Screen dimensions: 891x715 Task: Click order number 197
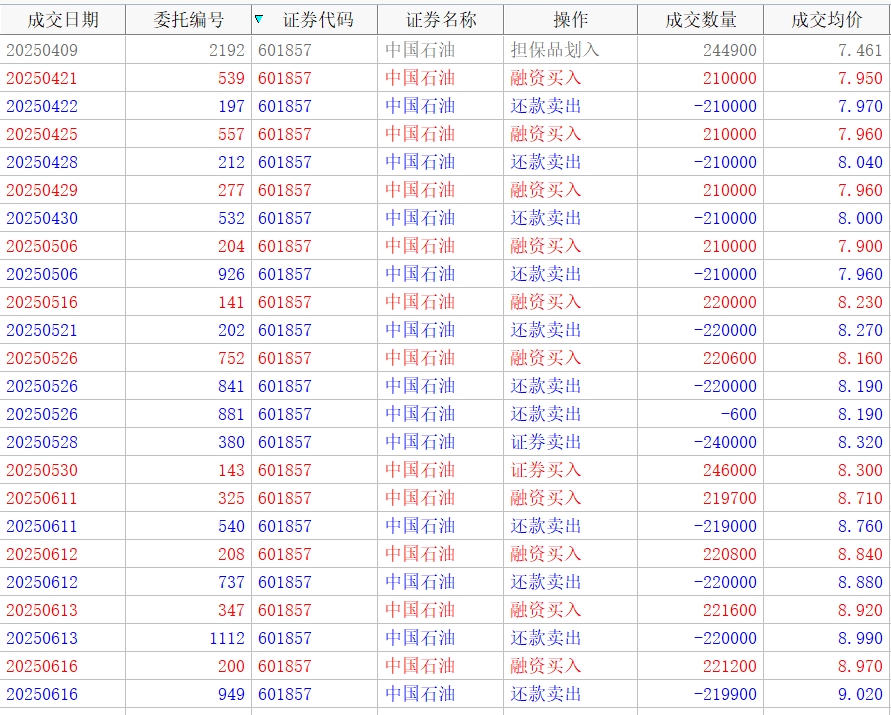coord(231,106)
